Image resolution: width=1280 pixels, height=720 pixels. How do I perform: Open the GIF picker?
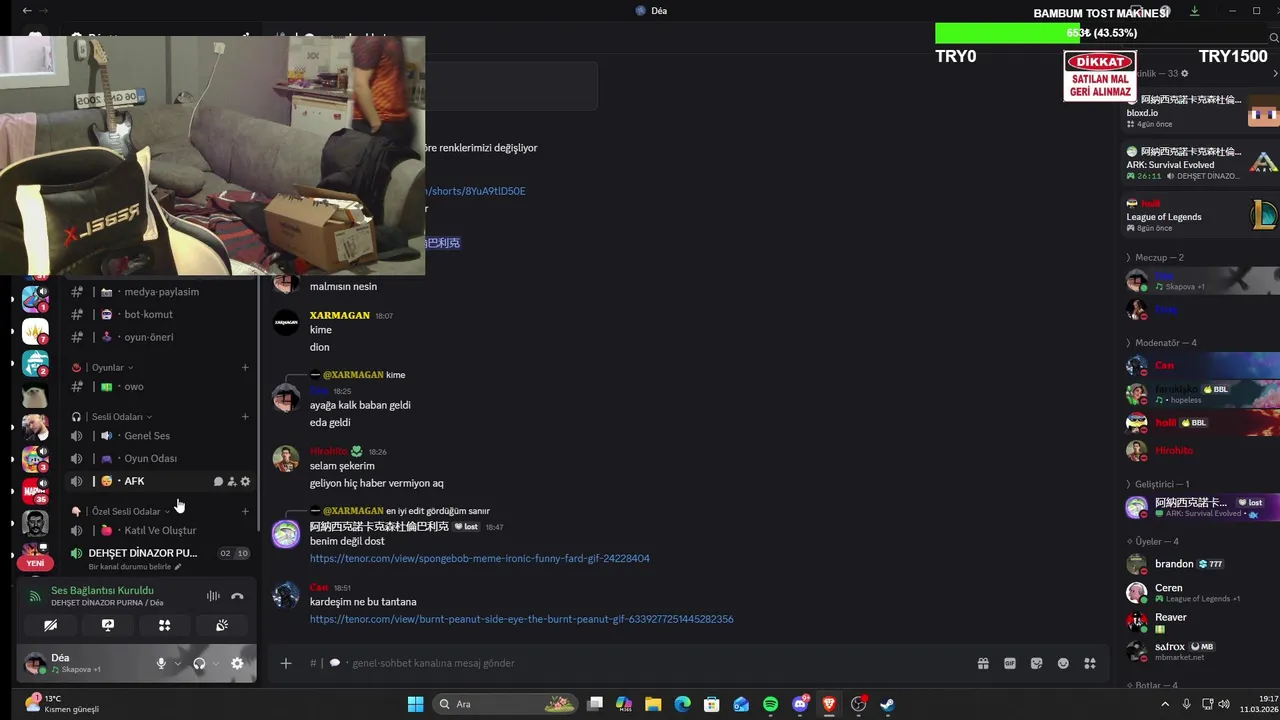(x=1010, y=663)
